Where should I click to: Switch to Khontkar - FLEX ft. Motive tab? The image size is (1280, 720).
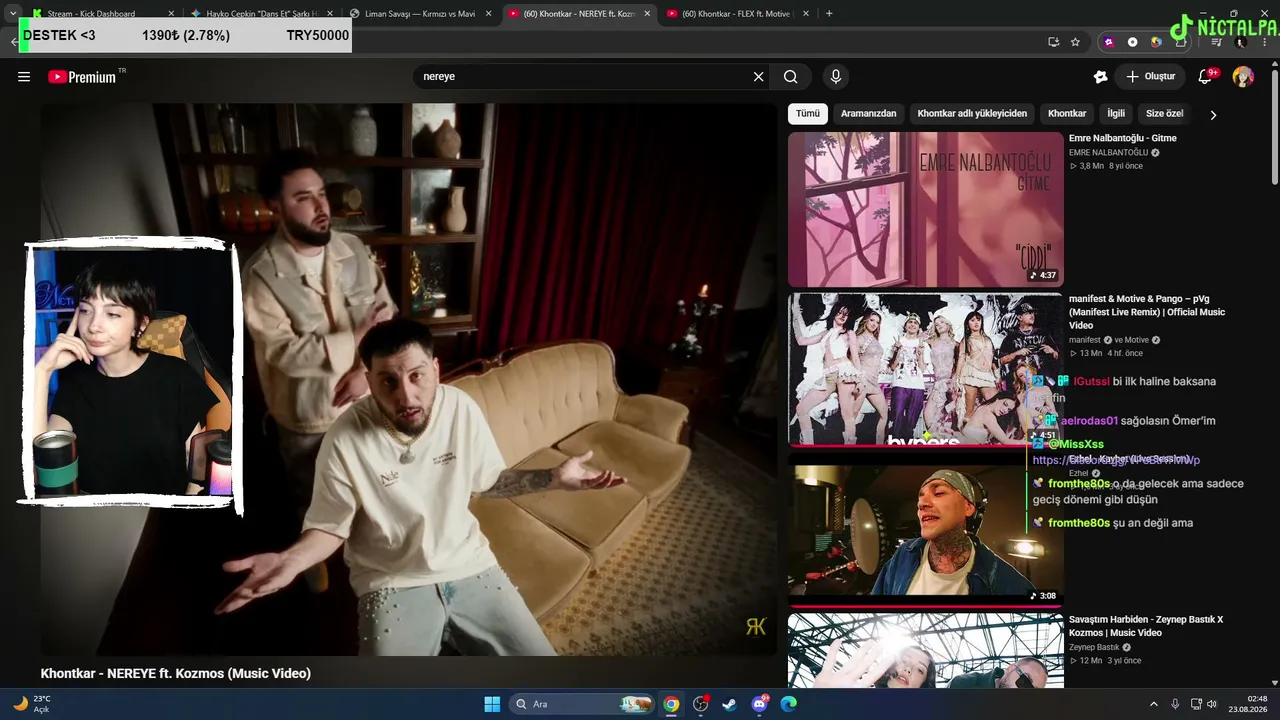click(x=737, y=14)
